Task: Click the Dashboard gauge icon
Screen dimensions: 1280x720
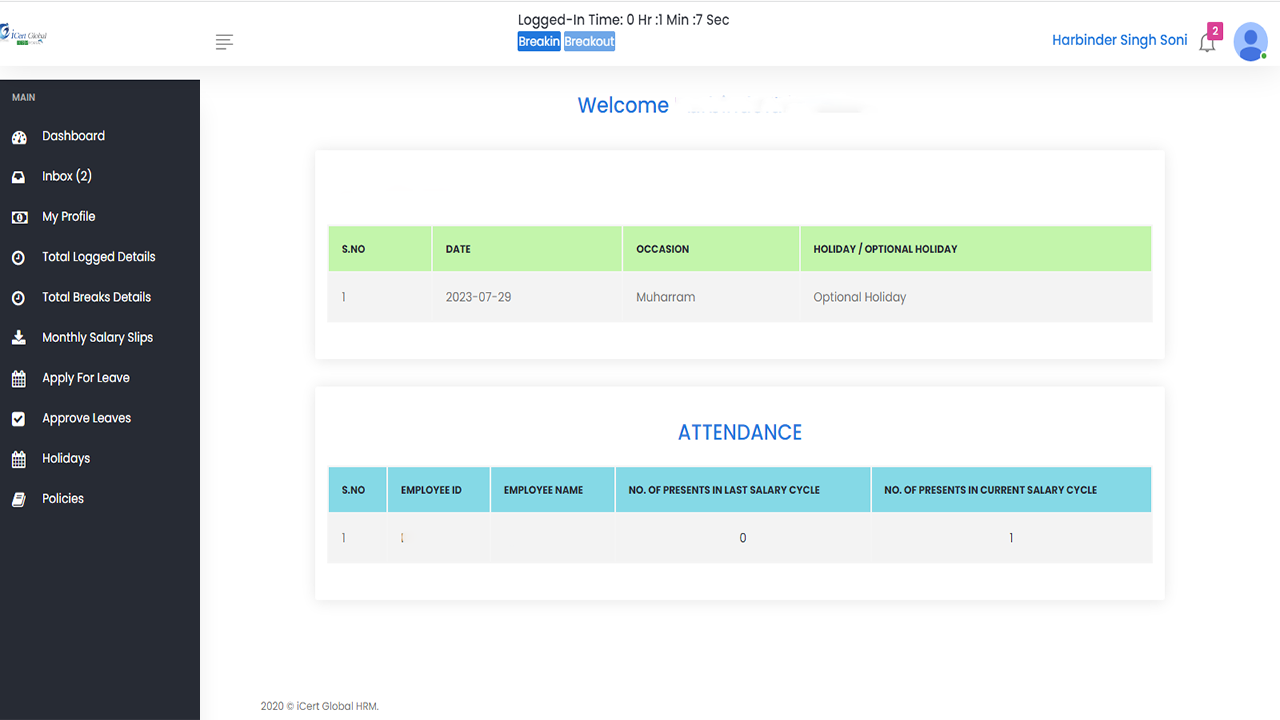Action: tap(19, 137)
